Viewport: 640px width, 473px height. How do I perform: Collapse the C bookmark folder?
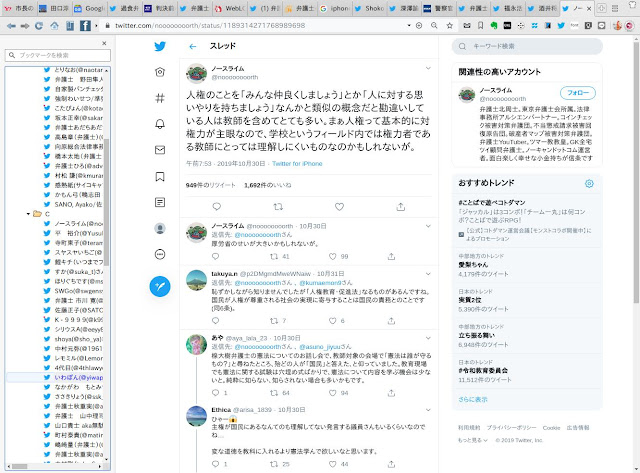pos(28,214)
